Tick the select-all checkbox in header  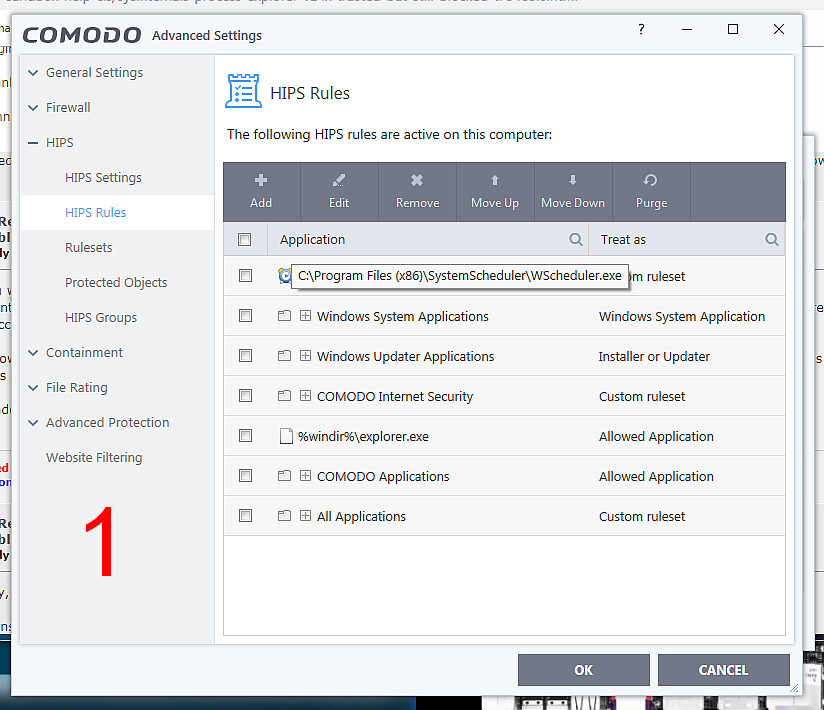[244, 240]
